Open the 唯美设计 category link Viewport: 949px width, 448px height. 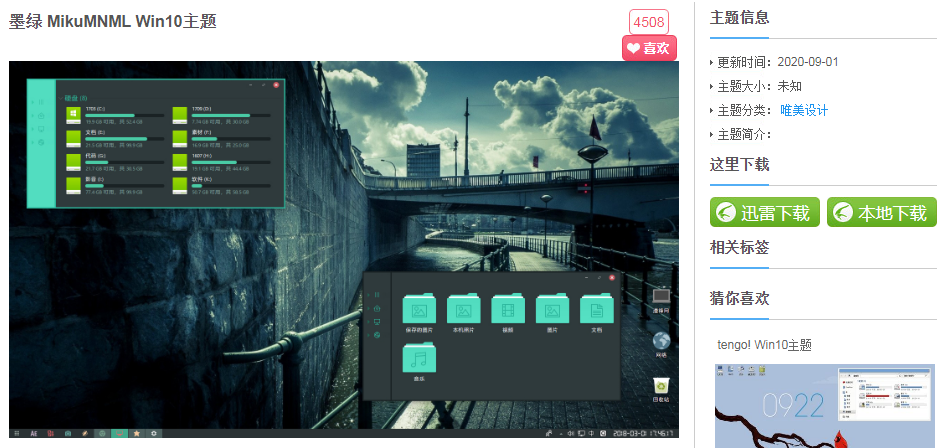pyautogui.click(x=804, y=110)
